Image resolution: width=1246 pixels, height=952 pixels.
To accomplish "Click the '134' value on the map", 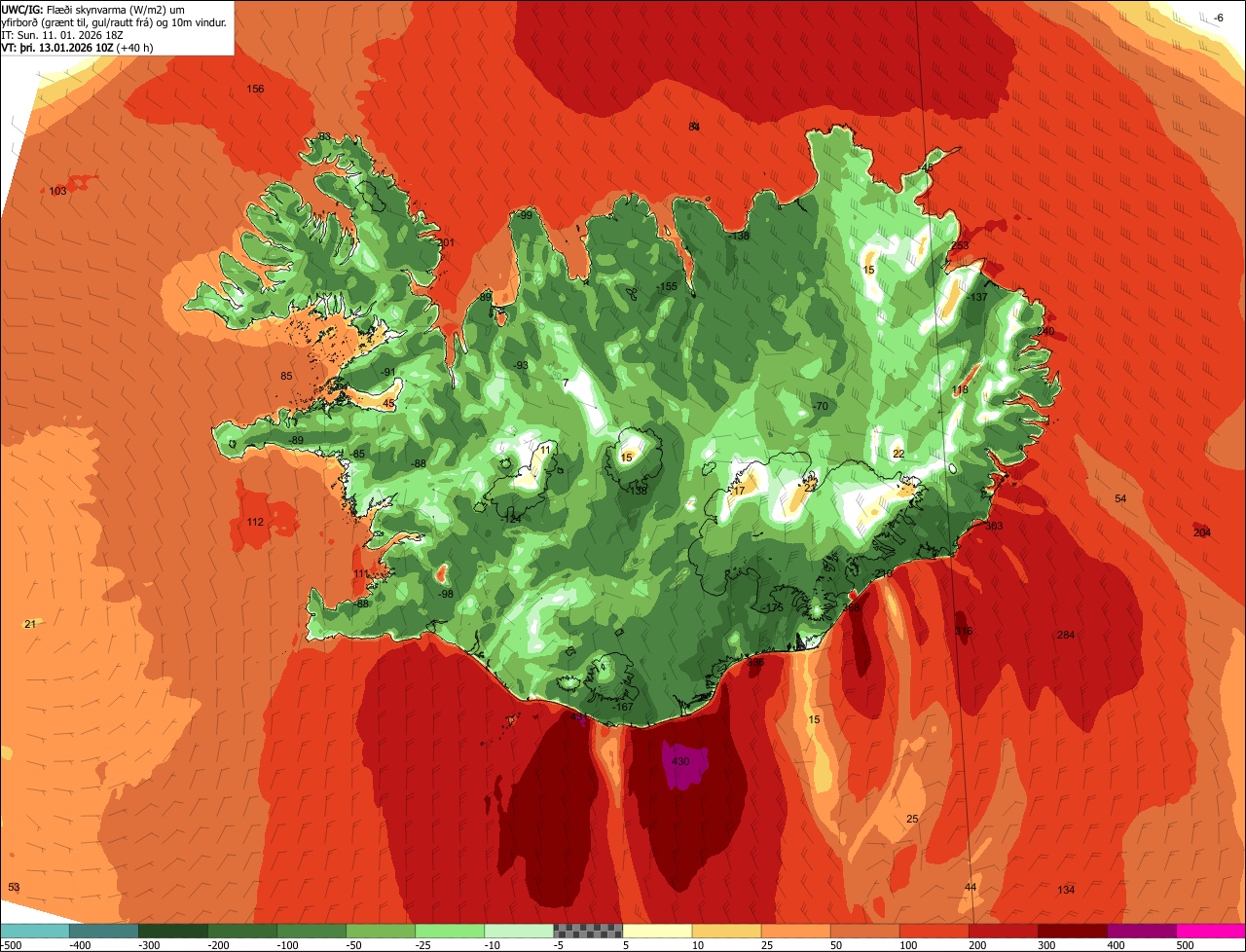I will pos(1066,891).
